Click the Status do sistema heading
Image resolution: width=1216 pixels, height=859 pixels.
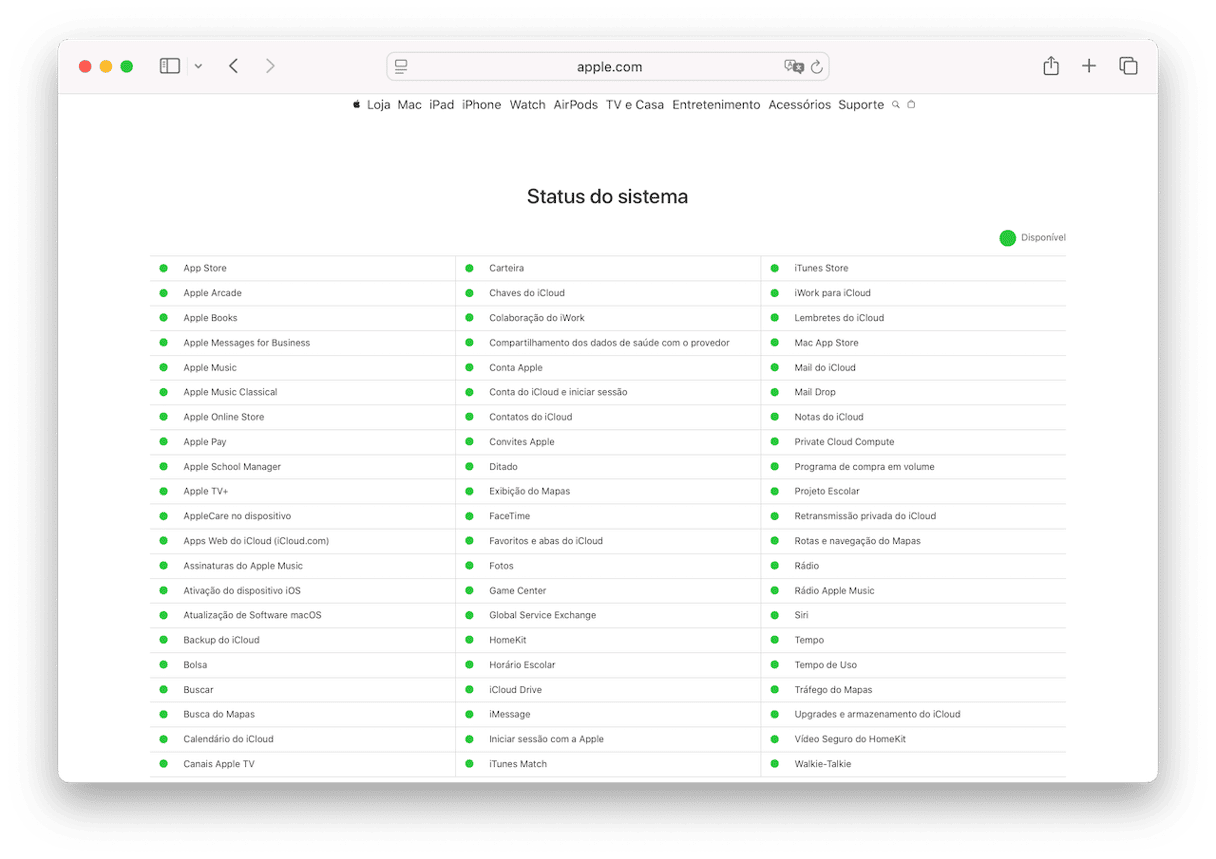tap(607, 197)
